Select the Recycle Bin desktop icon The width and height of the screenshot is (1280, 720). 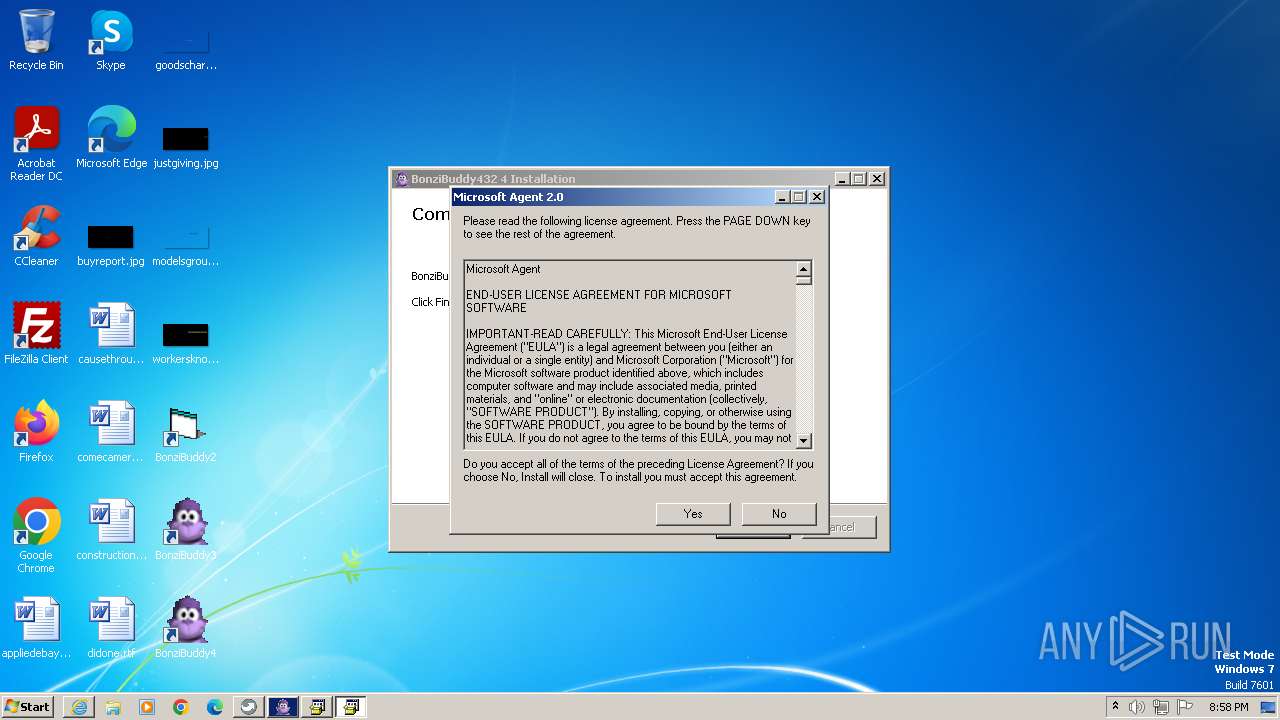pyautogui.click(x=36, y=40)
